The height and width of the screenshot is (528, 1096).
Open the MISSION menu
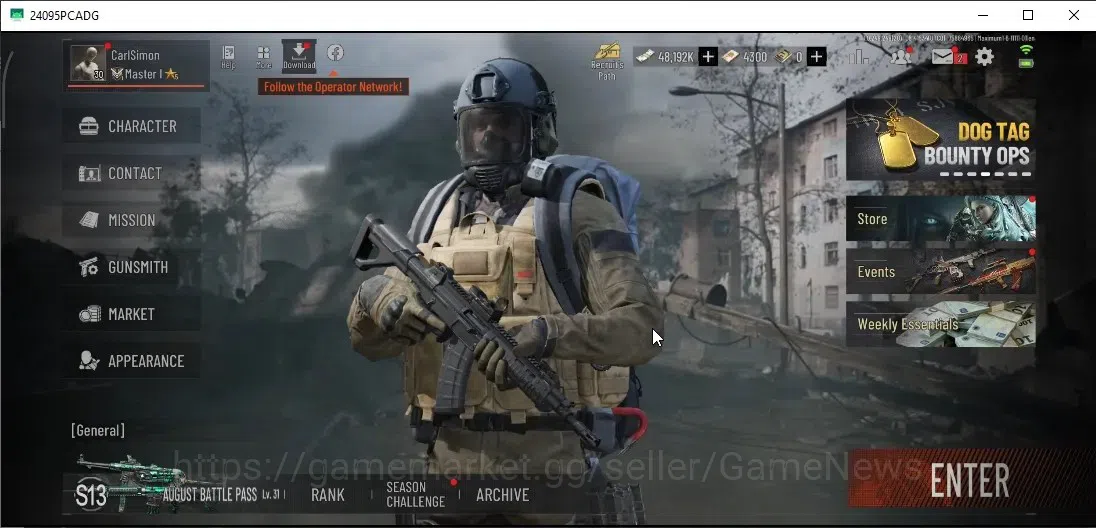pos(131,220)
